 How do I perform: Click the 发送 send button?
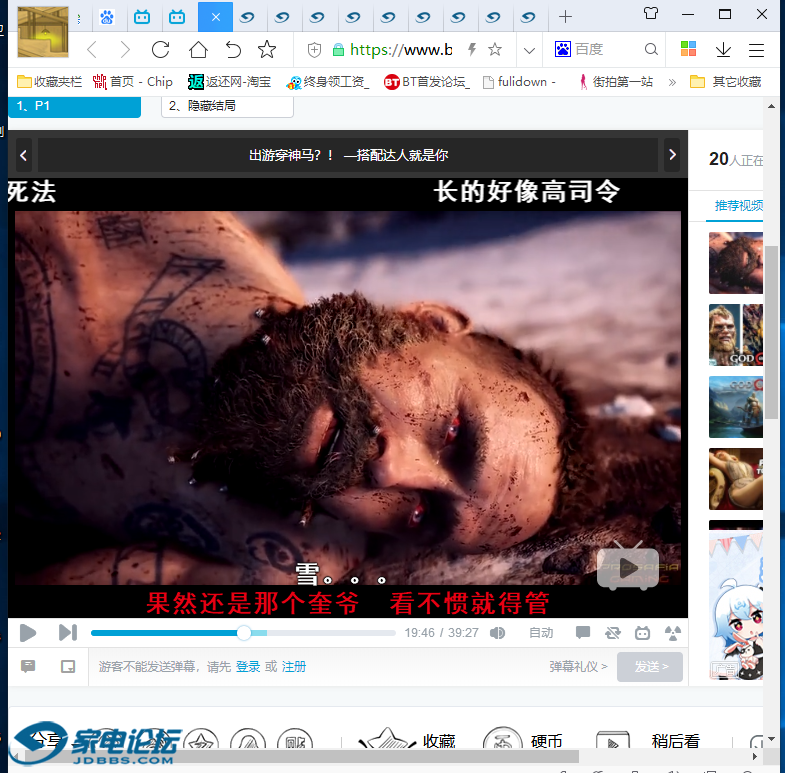(650, 667)
